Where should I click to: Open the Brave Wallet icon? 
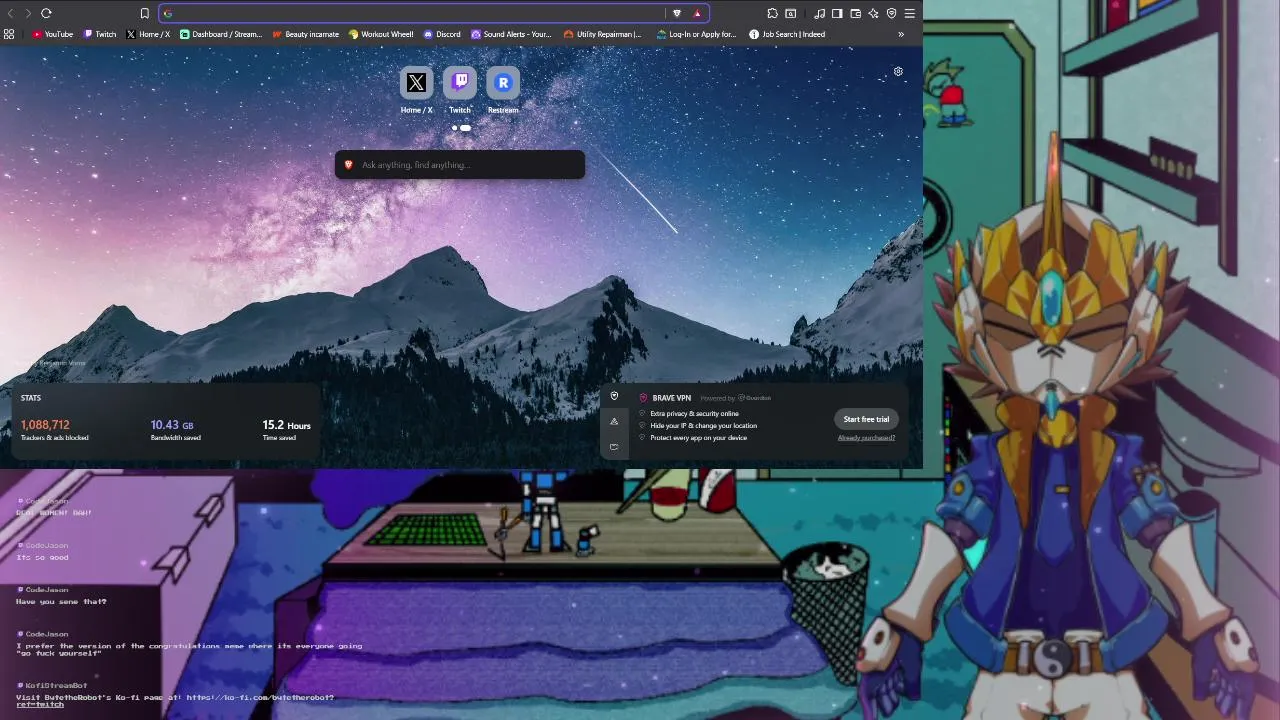855,13
